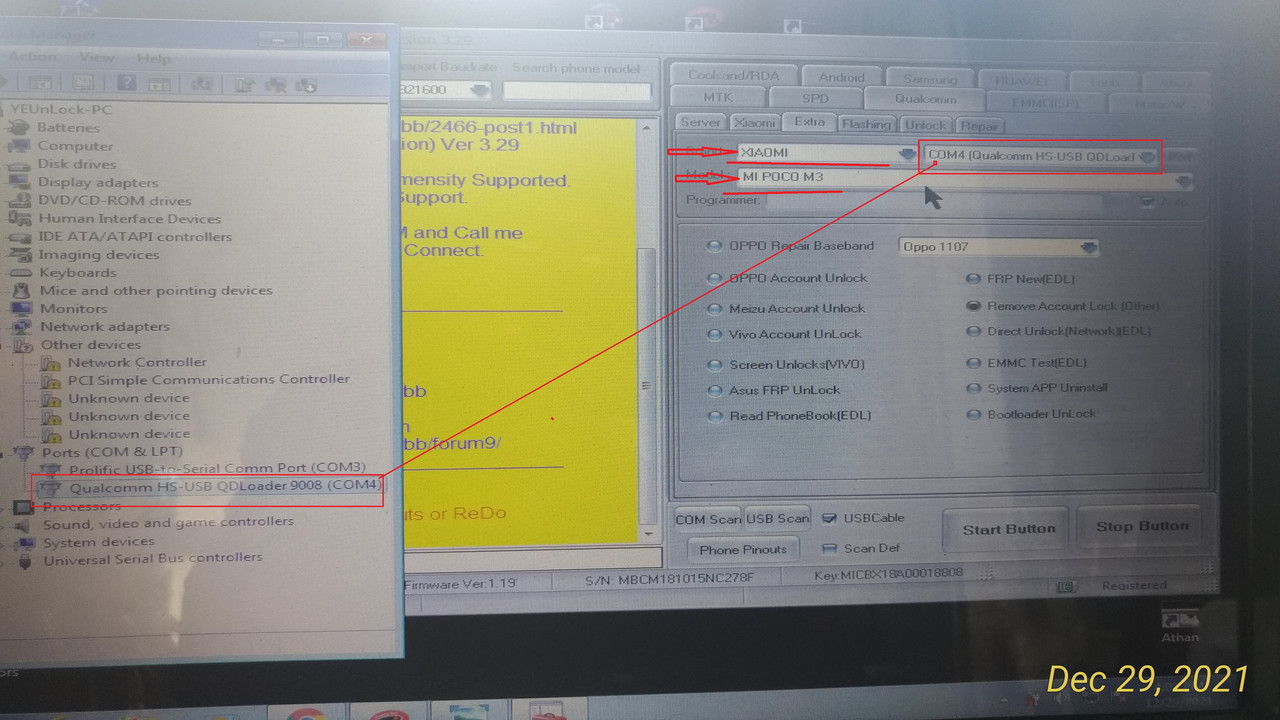The width and height of the screenshot is (1280, 720).
Task: Click the Network Controller warning icon
Action: (x=50, y=362)
